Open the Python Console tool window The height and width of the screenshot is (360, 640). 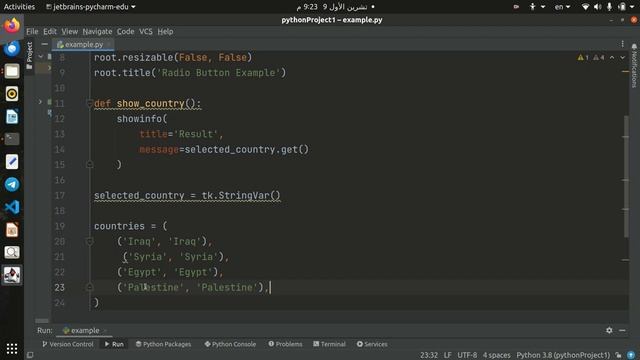[x=230, y=344]
